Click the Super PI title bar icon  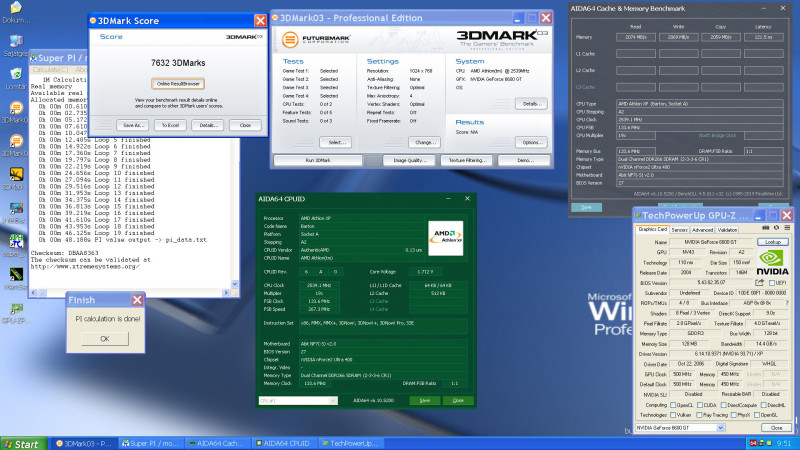point(34,58)
